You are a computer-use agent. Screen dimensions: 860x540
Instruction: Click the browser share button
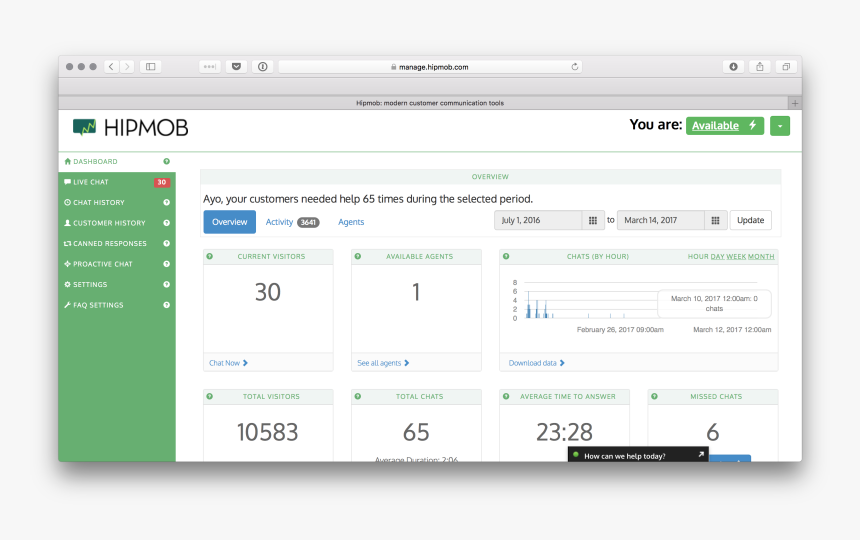(760, 66)
